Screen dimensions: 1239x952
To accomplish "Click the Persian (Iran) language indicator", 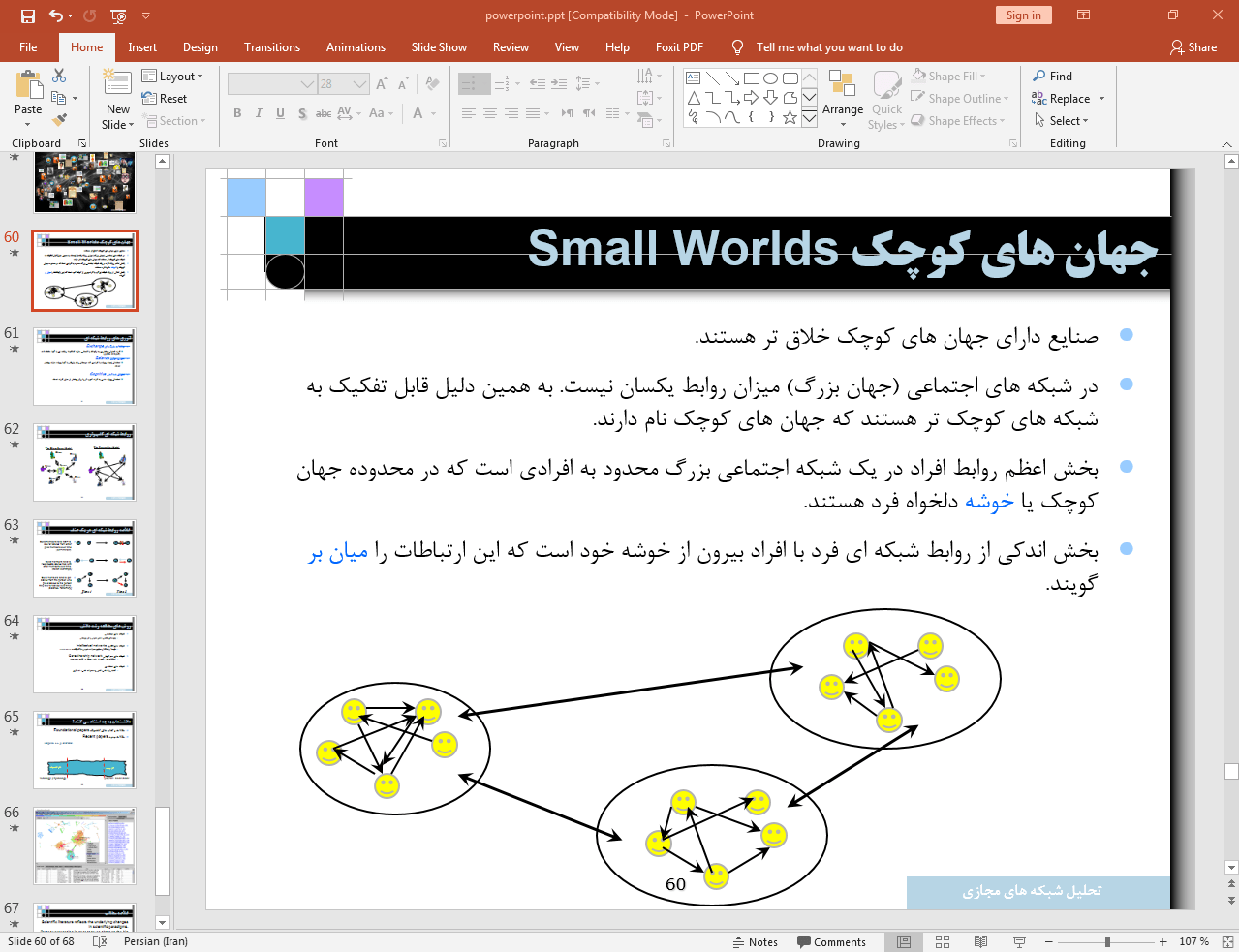I will [156, 941].
